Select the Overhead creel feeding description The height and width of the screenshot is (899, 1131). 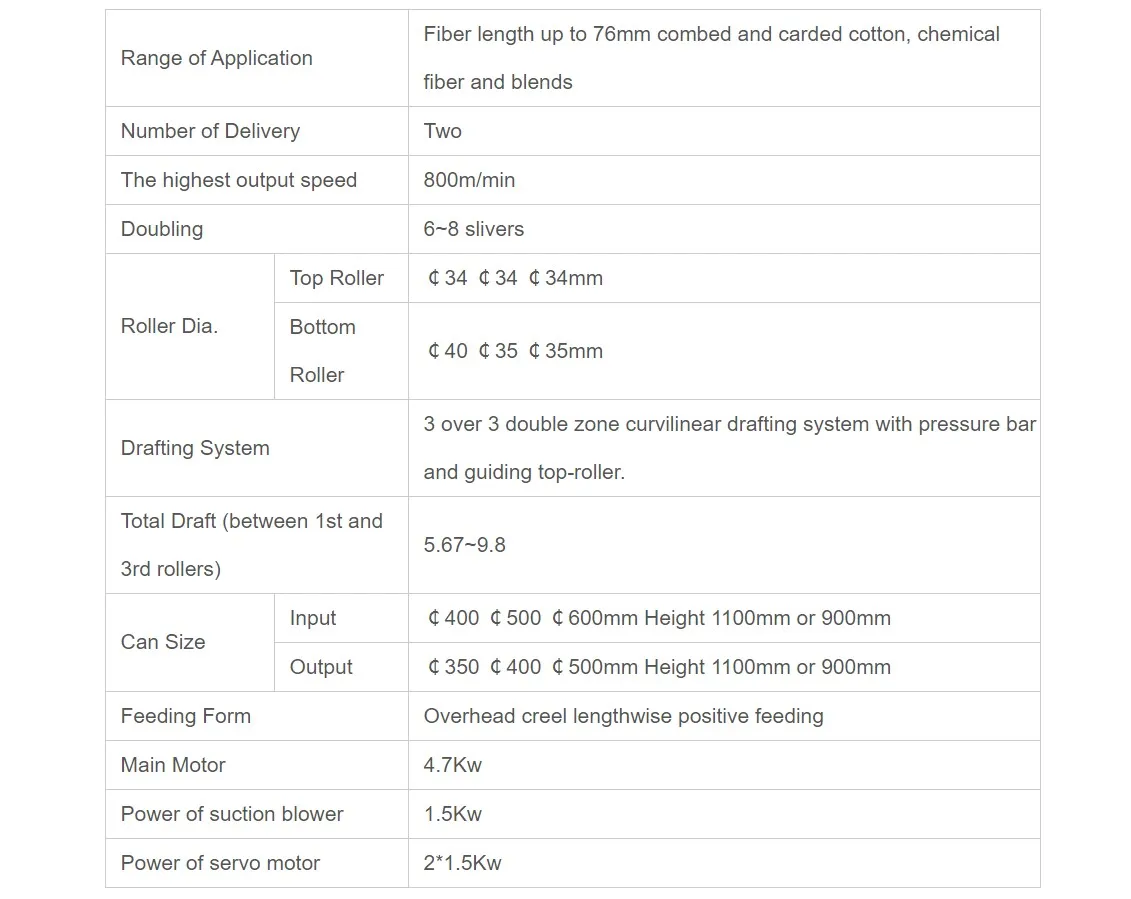click(x=623, y=716)
